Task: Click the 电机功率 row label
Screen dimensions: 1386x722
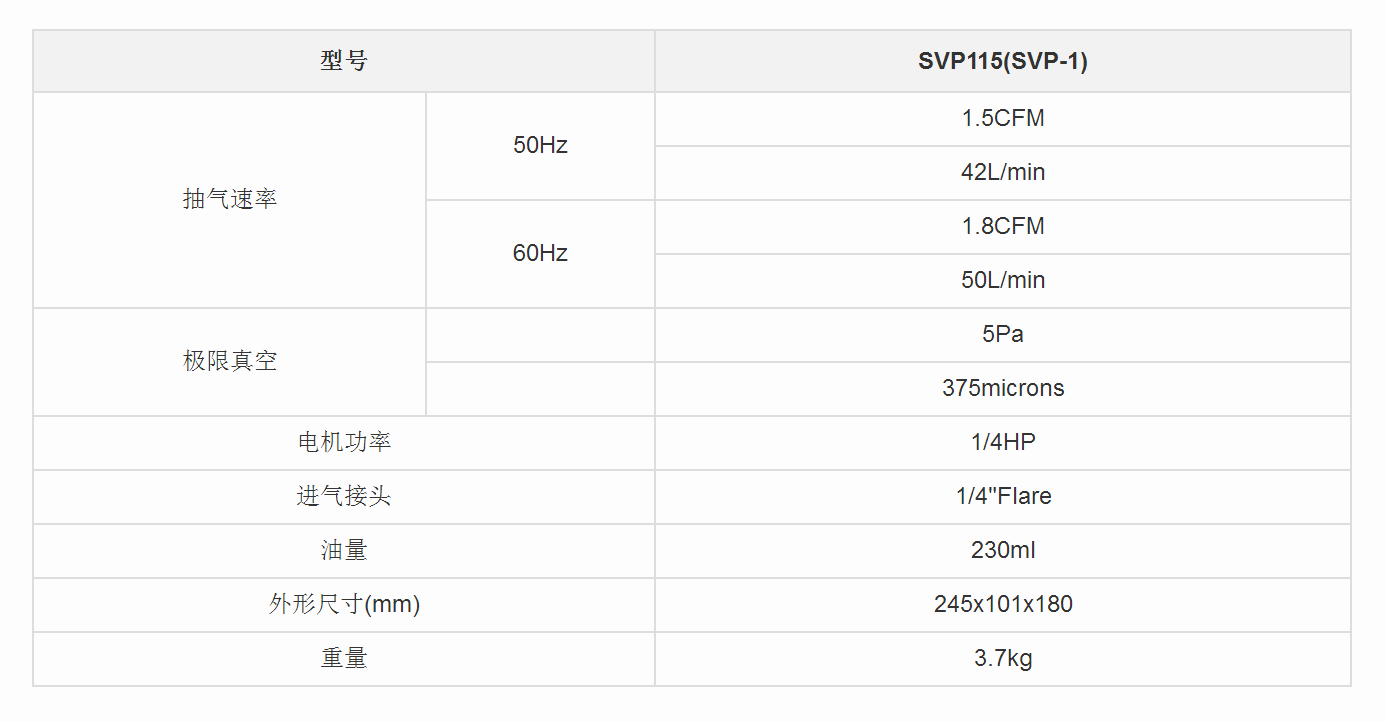Action: click(x=344, y=442)
